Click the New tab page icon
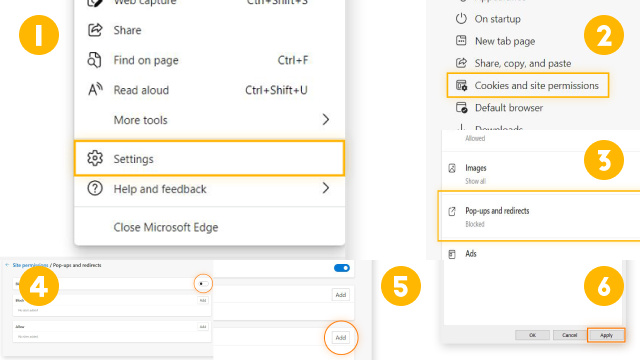Image resolution: width=640 pixels, height=360 pixels. pyautogui.click(x=461, y=40)
